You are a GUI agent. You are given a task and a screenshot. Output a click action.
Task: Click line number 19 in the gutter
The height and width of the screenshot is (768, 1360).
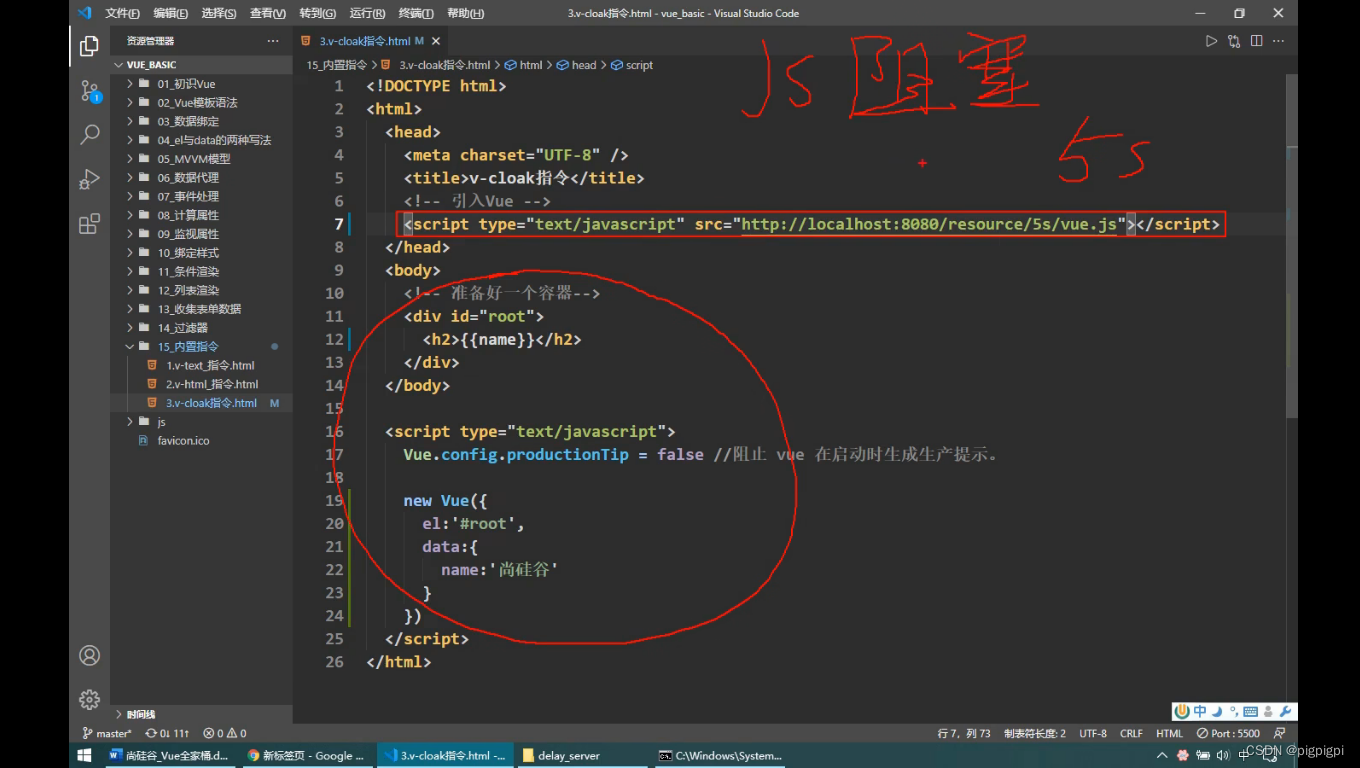click(334, 500)
